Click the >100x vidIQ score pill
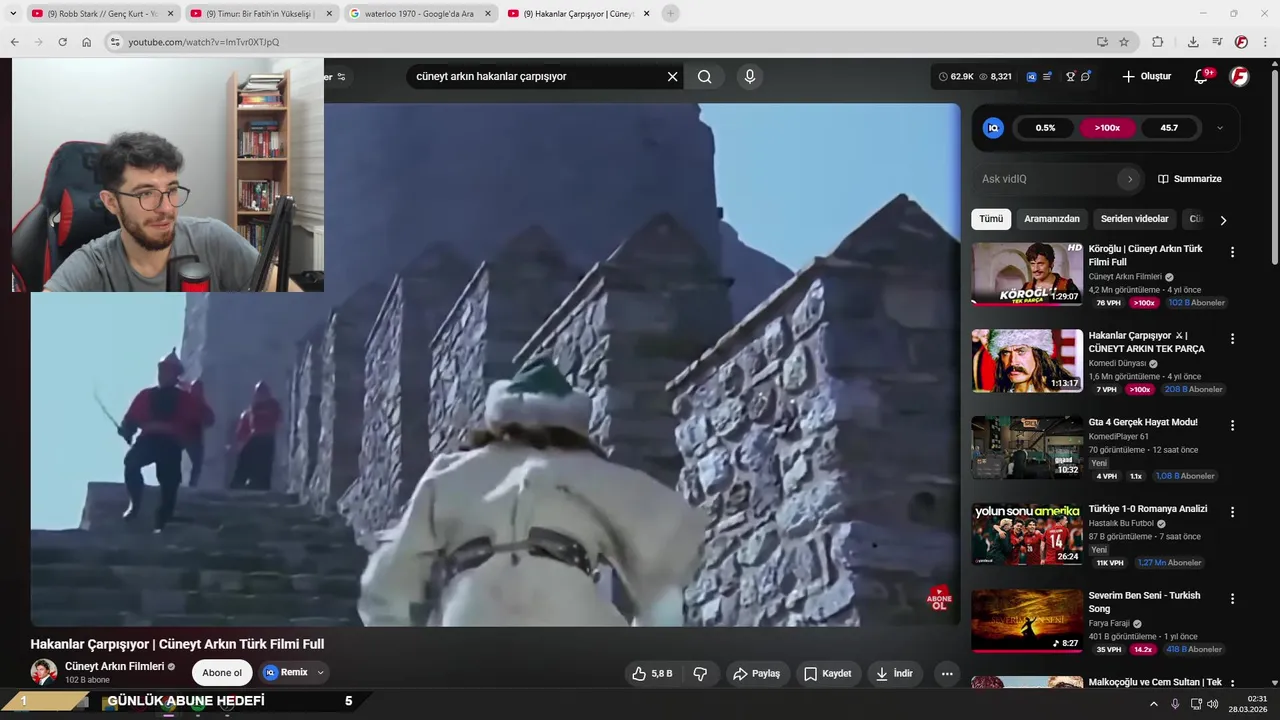1280x720 pixels. [x=1107, y=128]
